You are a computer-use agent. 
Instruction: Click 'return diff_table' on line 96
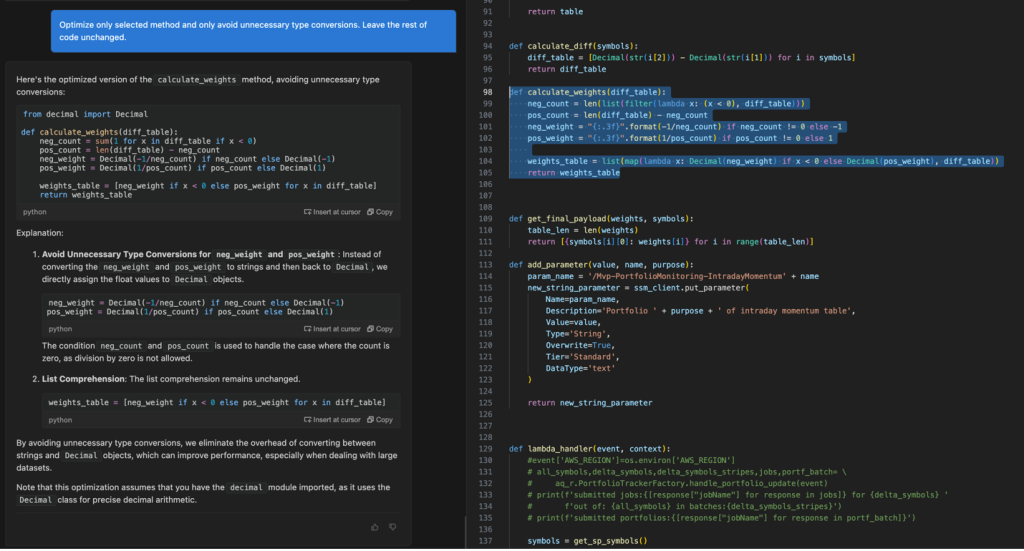point(567,69)
